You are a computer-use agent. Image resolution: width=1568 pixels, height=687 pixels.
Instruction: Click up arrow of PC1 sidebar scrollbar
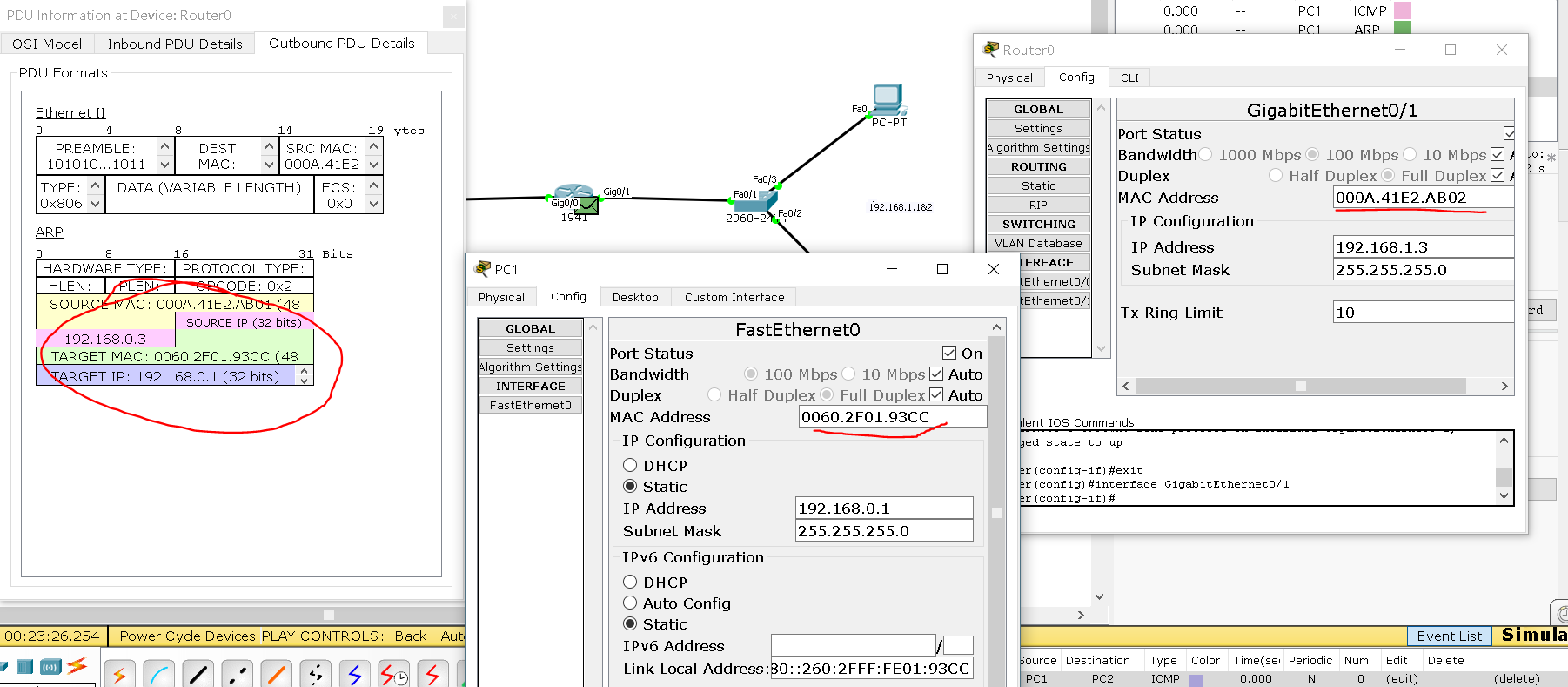point(593,327)
